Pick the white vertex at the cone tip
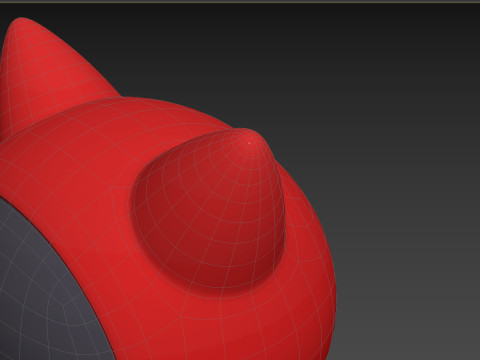 click(250, 143)
